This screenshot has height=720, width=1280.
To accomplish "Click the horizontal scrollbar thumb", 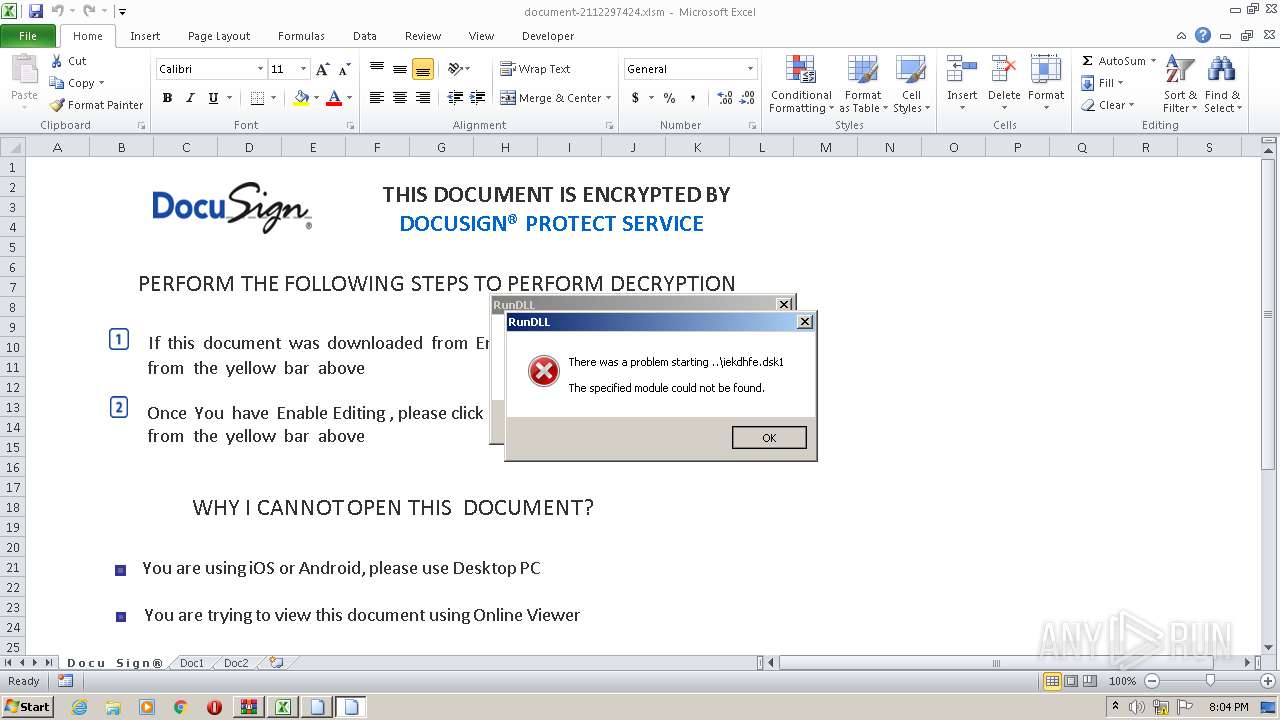I will point(996,663).
